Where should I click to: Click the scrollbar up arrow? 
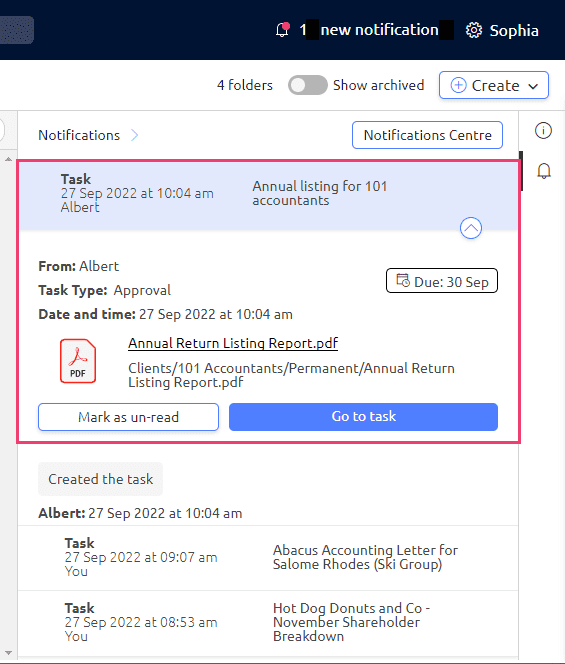tap(8, 159)
